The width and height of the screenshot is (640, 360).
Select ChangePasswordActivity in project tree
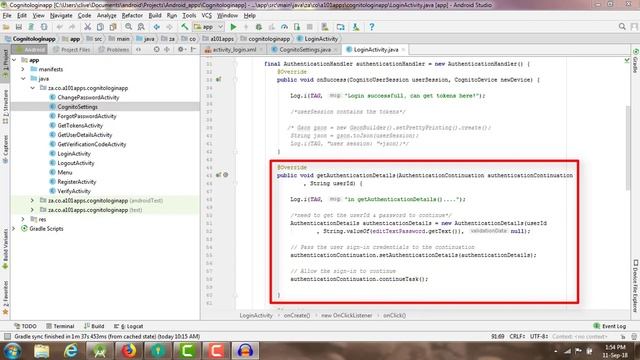(x=88, y=98)
